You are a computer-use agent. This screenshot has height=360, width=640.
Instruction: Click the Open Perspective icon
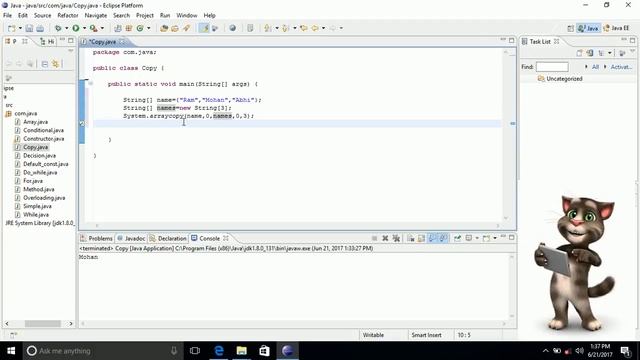coord(571,28)
